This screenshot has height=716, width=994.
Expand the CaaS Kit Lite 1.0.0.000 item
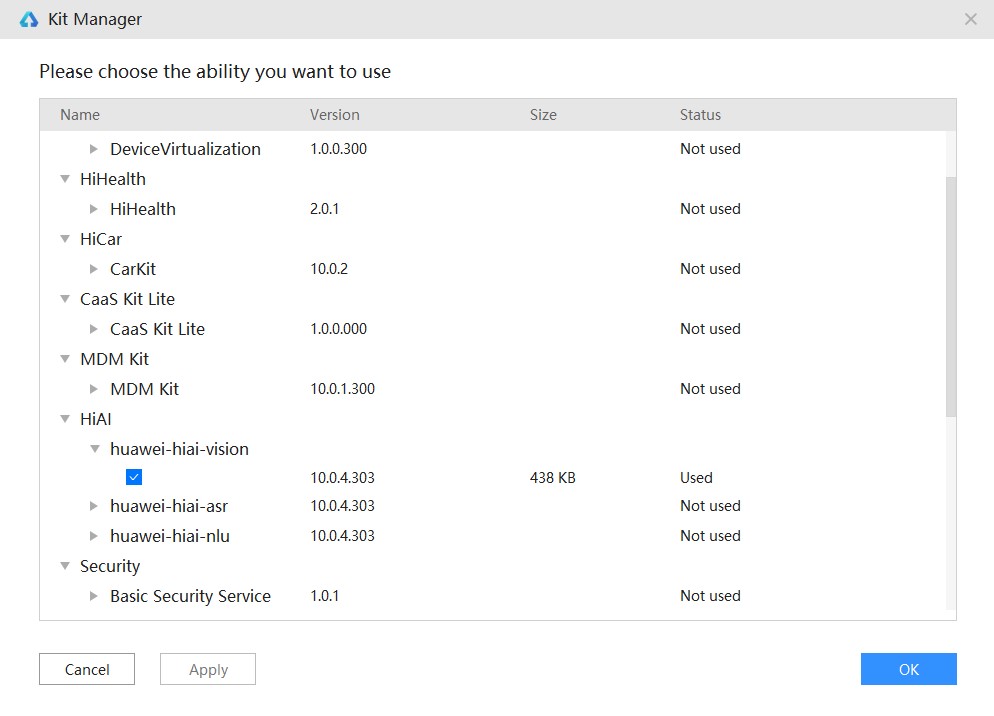coord(94,329)
